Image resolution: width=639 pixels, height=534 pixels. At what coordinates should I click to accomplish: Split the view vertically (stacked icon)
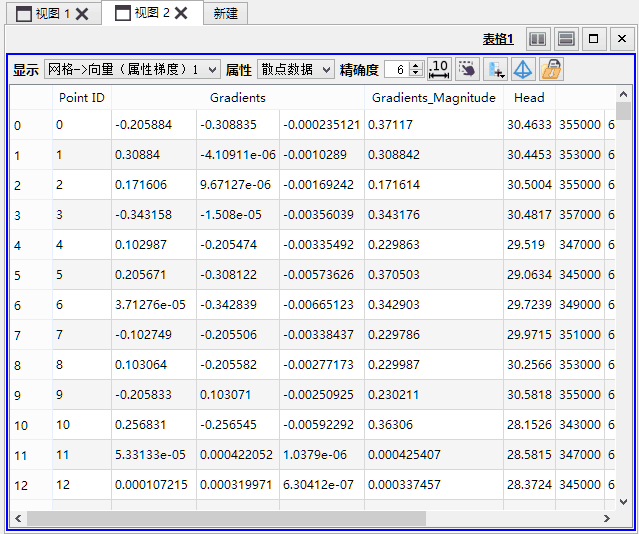566,39
